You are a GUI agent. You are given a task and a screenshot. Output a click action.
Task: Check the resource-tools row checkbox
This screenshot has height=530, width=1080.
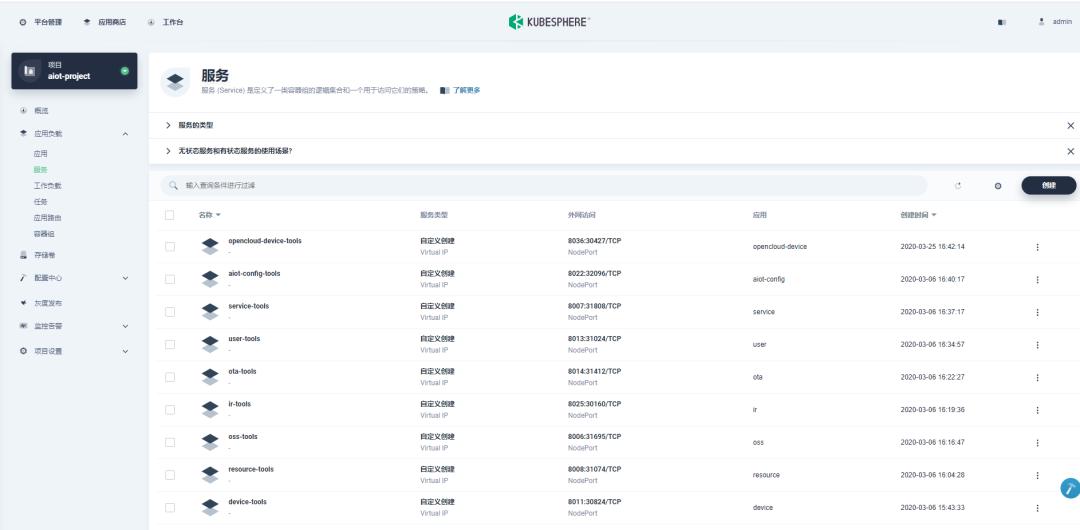169,475
